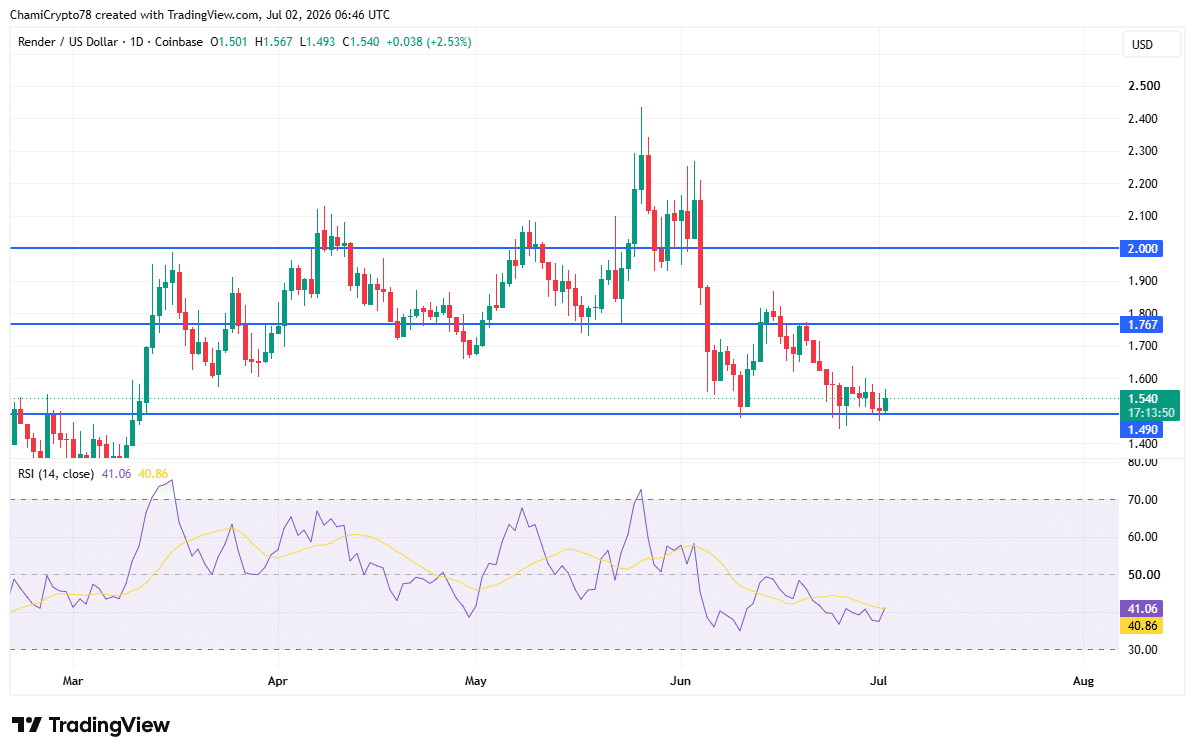This screenshot has width=1195, height=755.
Task: Click the RSI 30.00 axis label
Action: point(1142,650)
